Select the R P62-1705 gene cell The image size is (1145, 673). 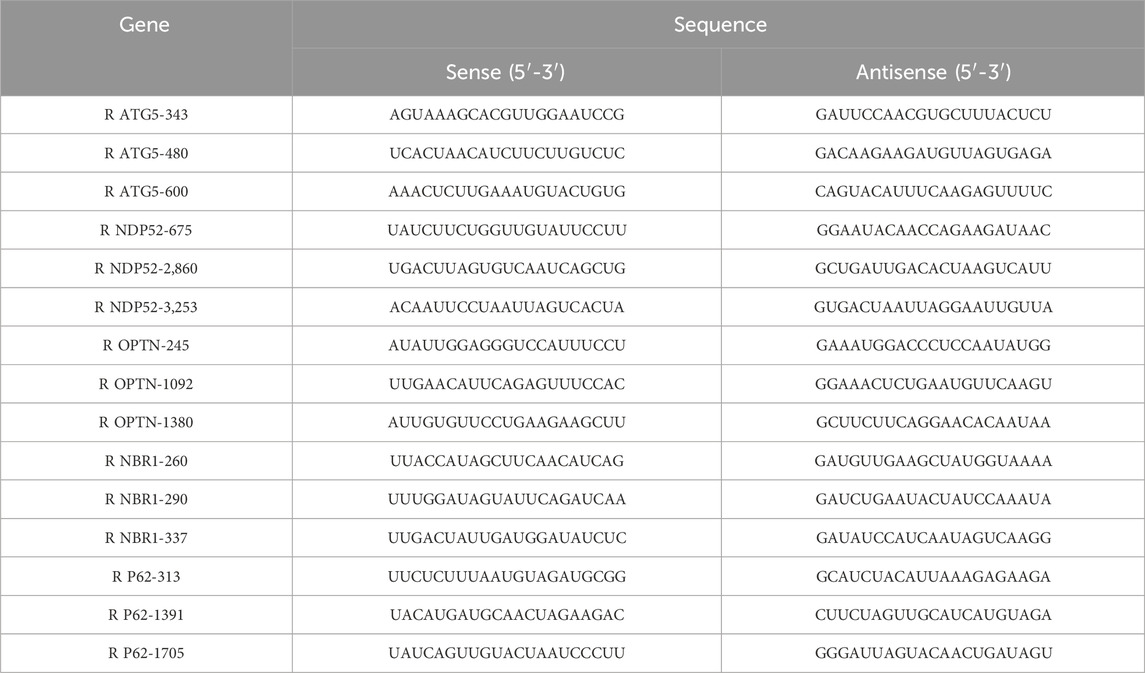point(146,653)
